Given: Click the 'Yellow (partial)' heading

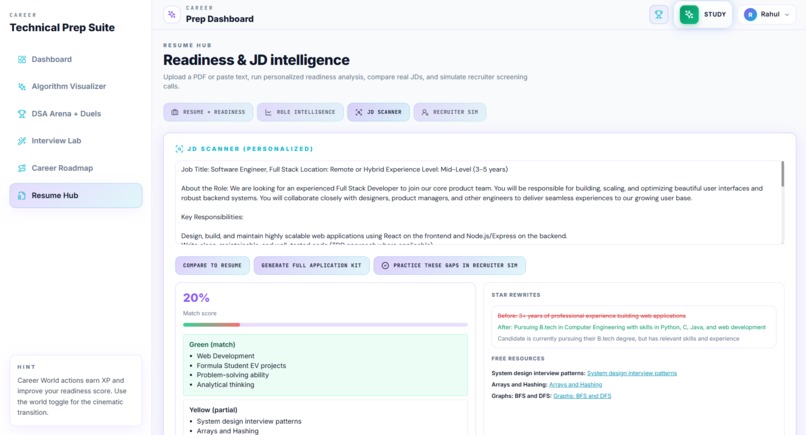Looking at the screenshot, I should coord(213,410).
